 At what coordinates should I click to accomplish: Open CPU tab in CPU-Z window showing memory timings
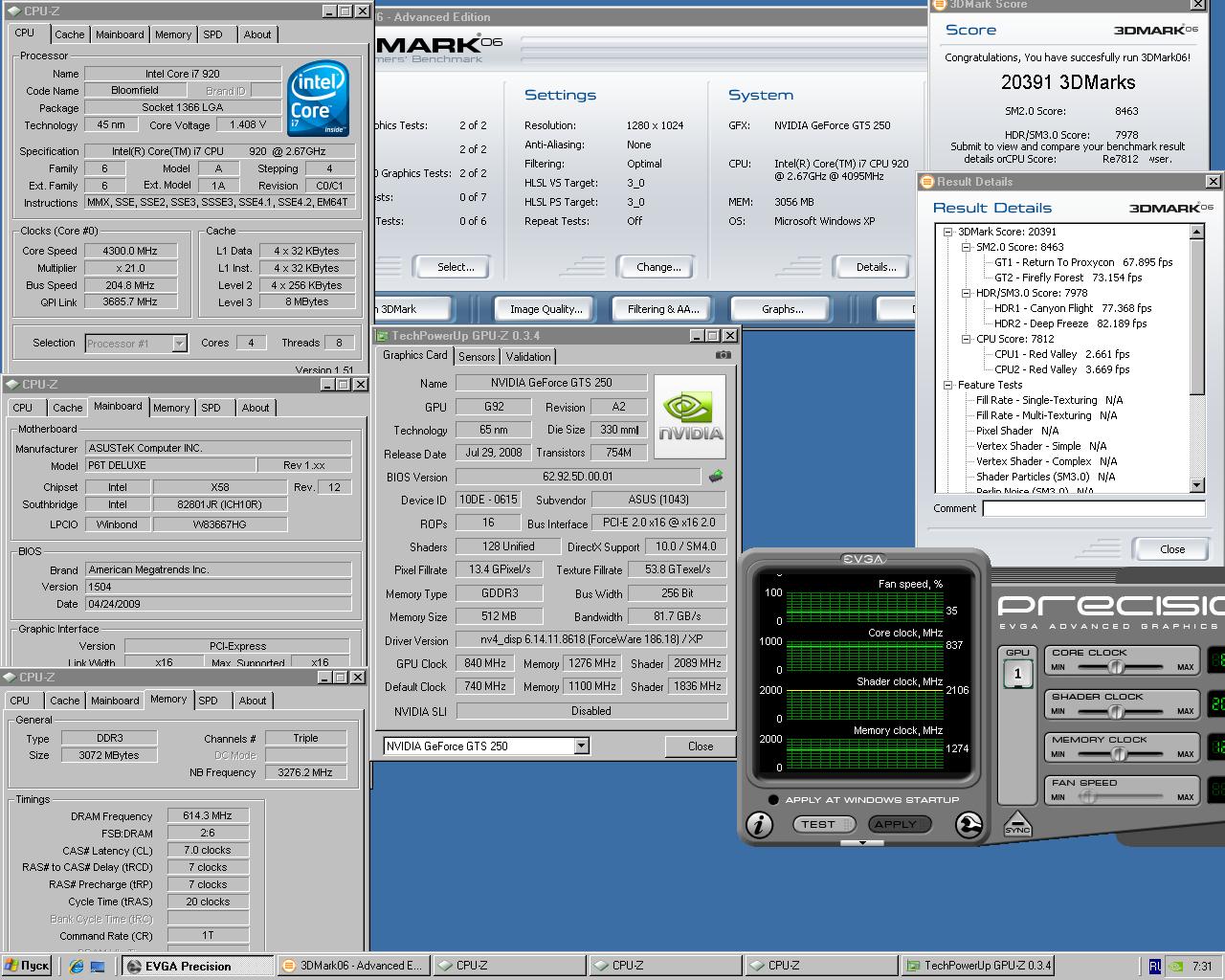pos(20,701)
